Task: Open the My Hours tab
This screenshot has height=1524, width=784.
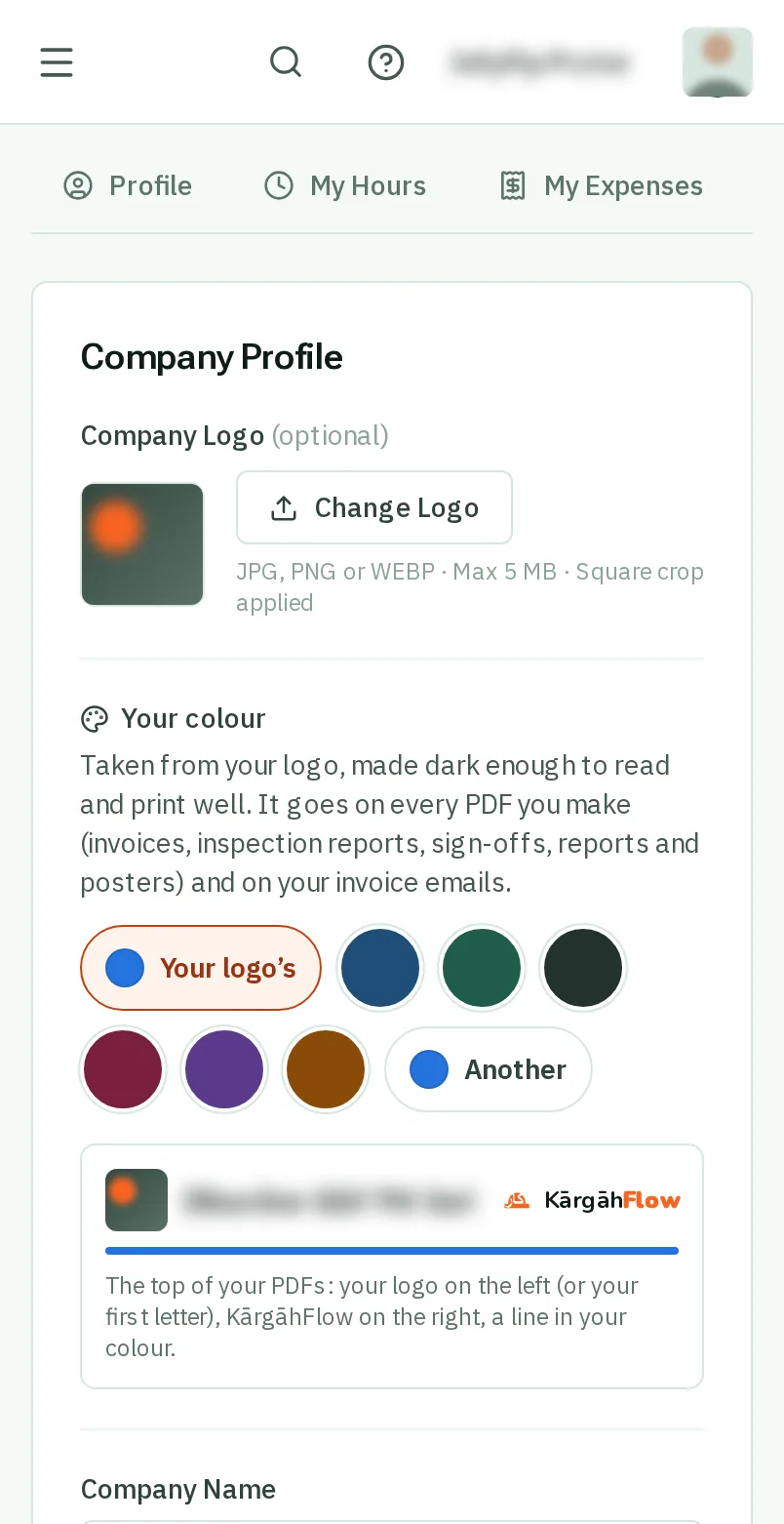Action: 345,185
